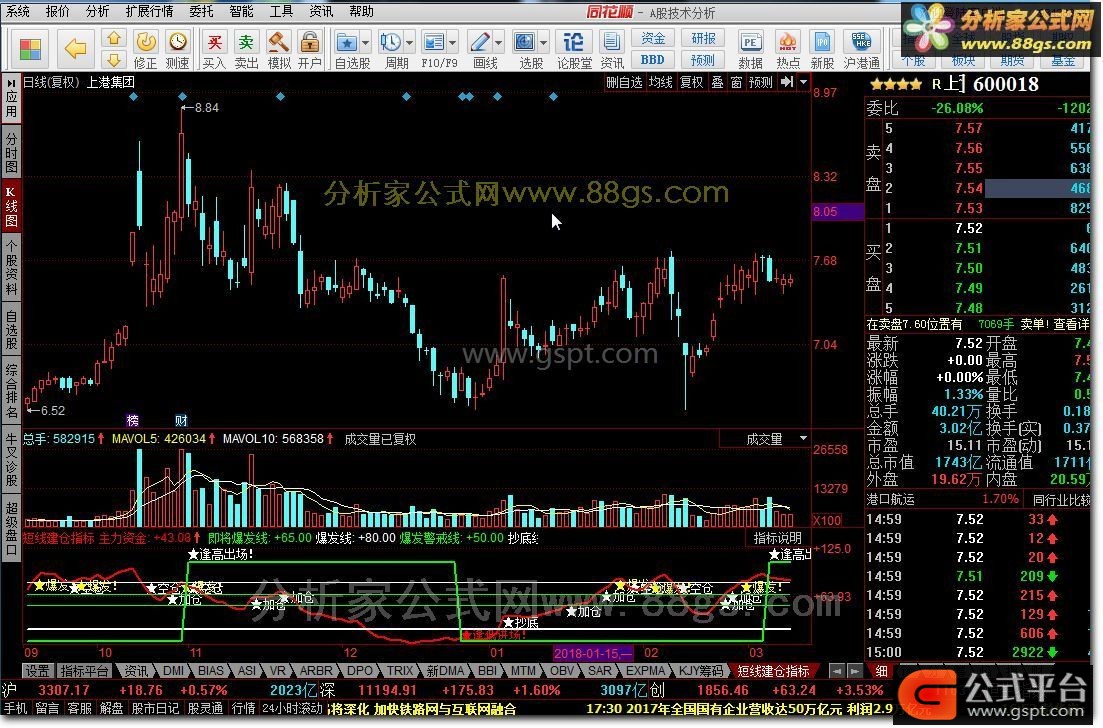Open the 综合排名 sidebar item

[11, 391]
